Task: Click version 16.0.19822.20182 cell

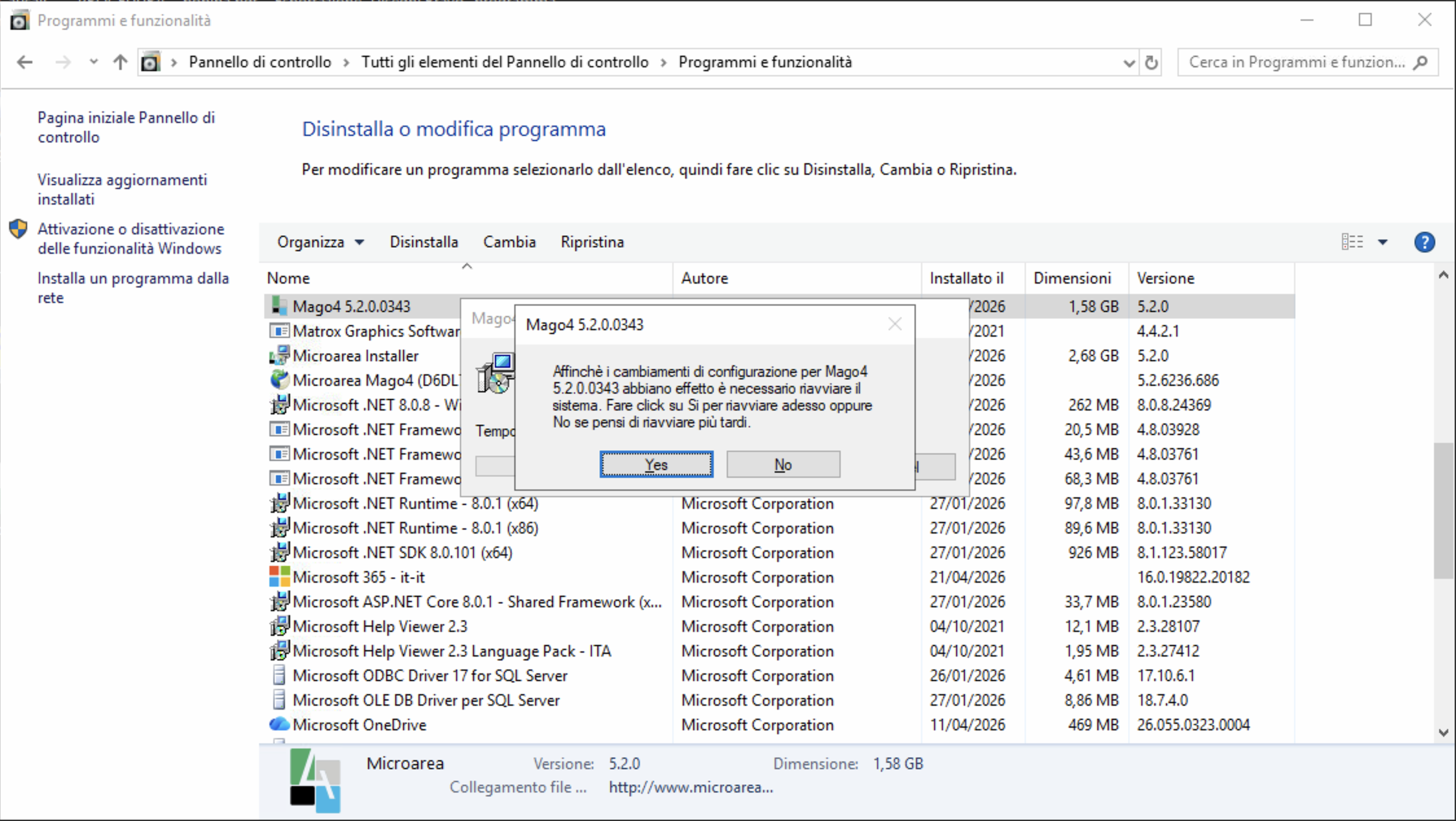Action: [1193, 577]
